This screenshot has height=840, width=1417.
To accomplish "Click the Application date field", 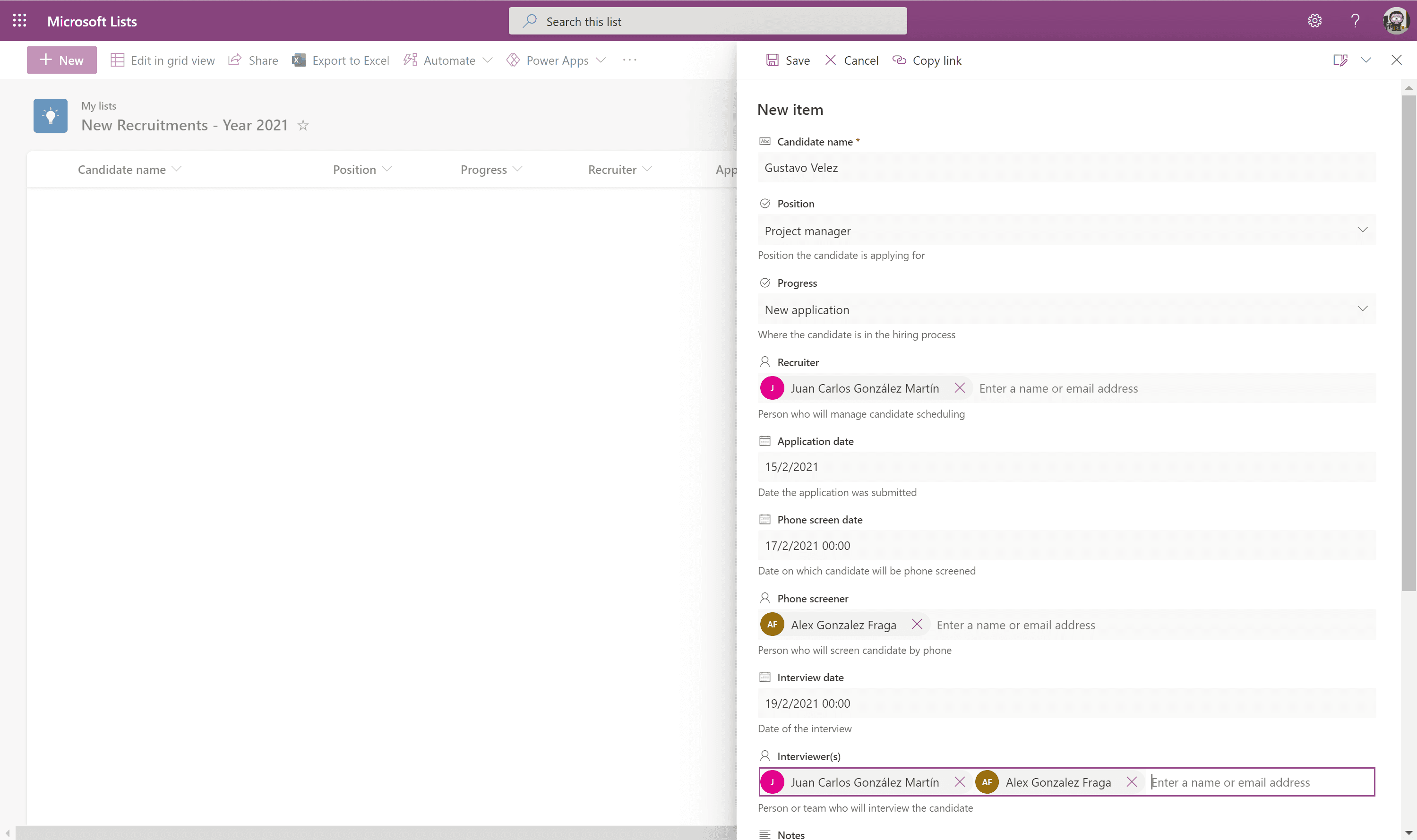I will pos(1066,467).
